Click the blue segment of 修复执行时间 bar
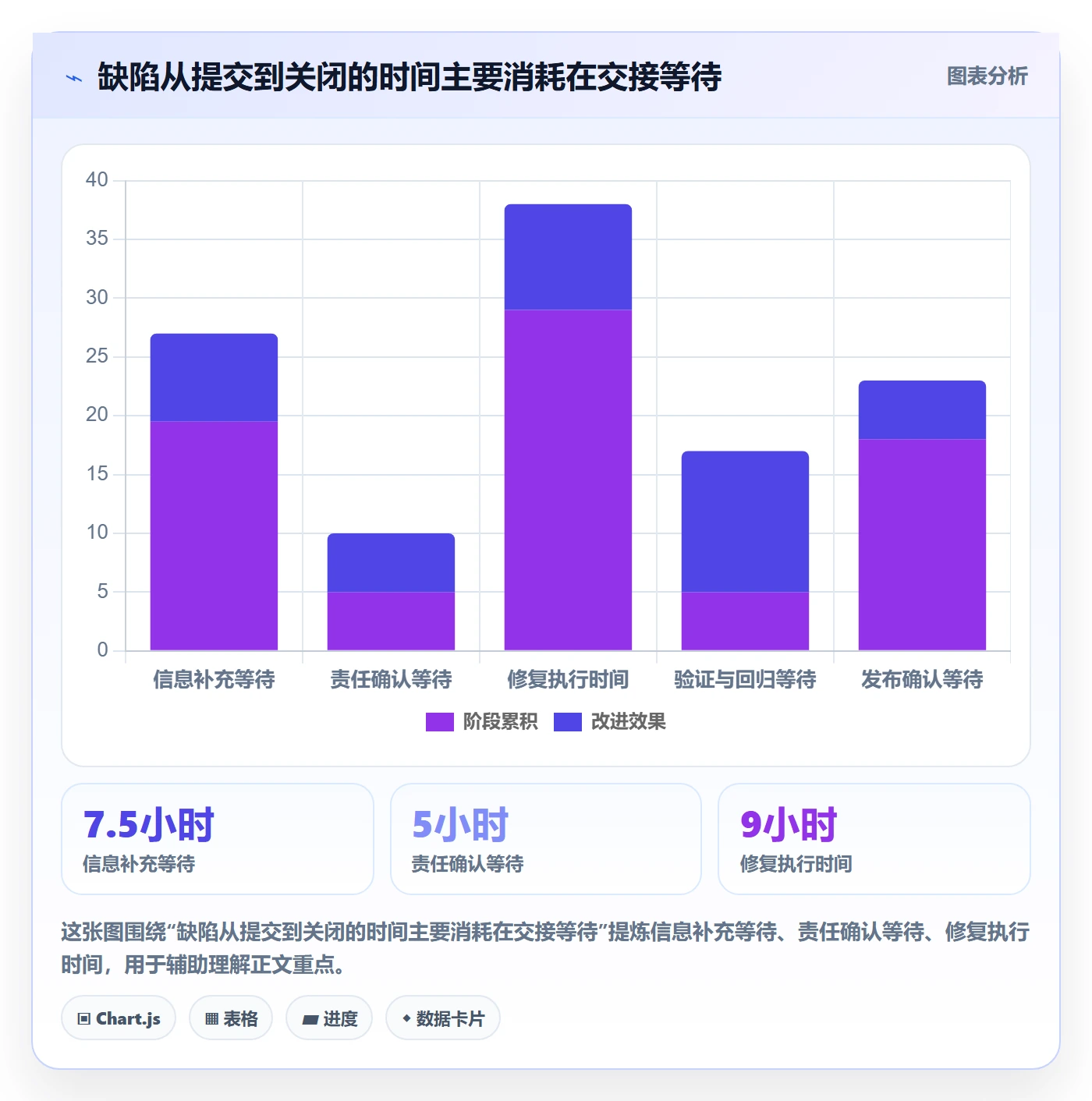1092x1101 pixels. [x=568, y=257]
